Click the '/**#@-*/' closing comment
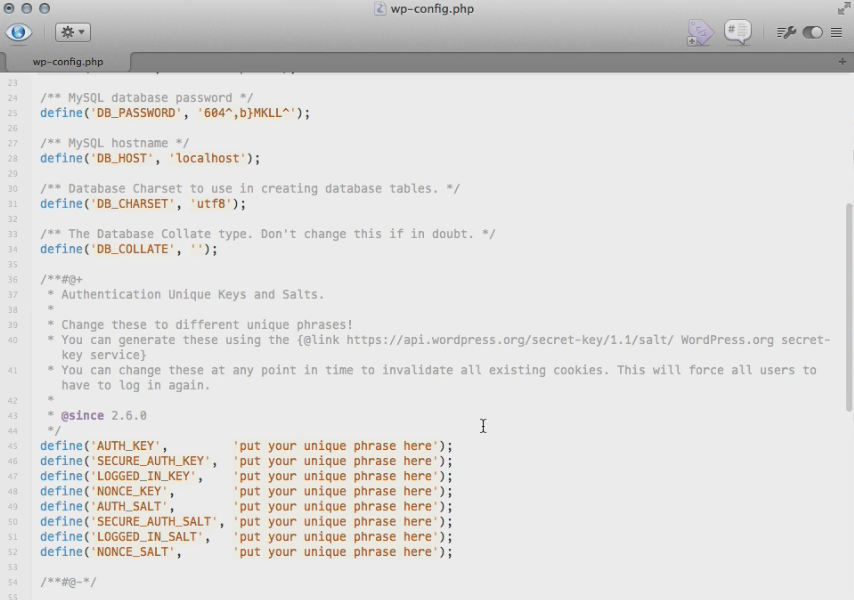The image size is (854, 600). 68,582
